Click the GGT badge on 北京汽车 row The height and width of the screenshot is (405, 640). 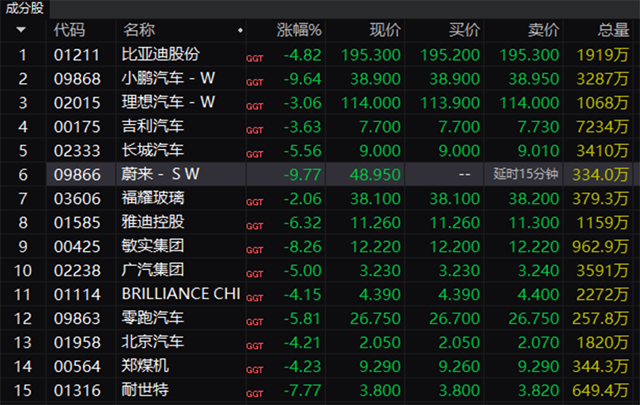click(x=255, y=346)
